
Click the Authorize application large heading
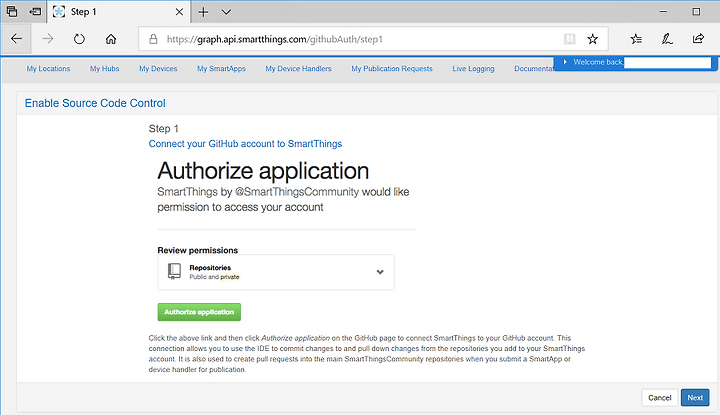pyautogui.click(x=263, y=171)
